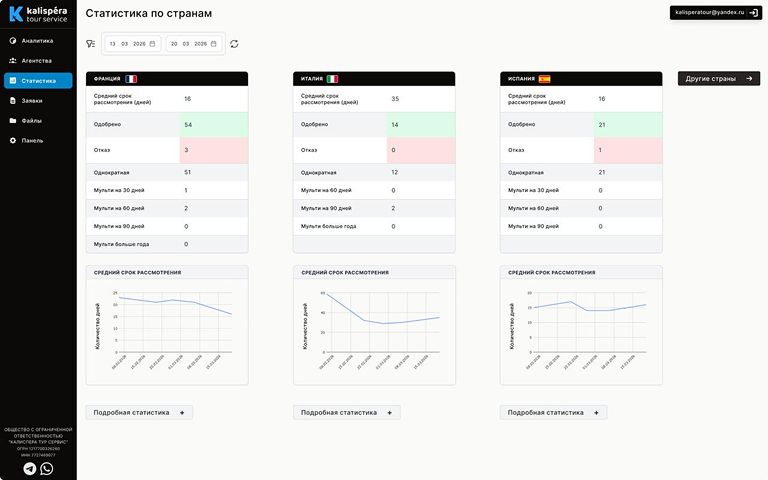Click France approved value 54
Viewport: 768px width, 480px height.
188,125
